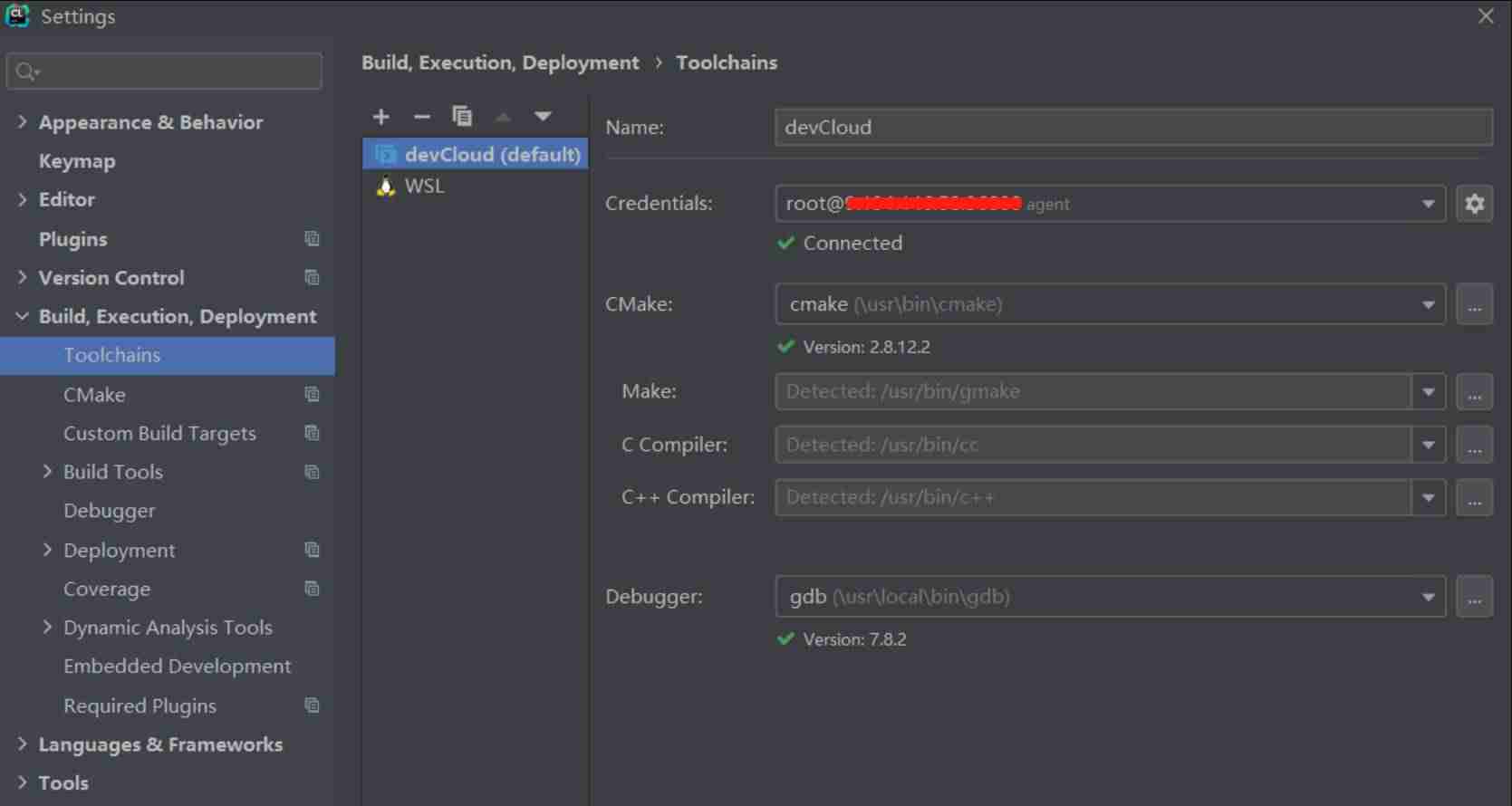
Task: Click the CLion app icon in title bar
Action: pos(17,15)
